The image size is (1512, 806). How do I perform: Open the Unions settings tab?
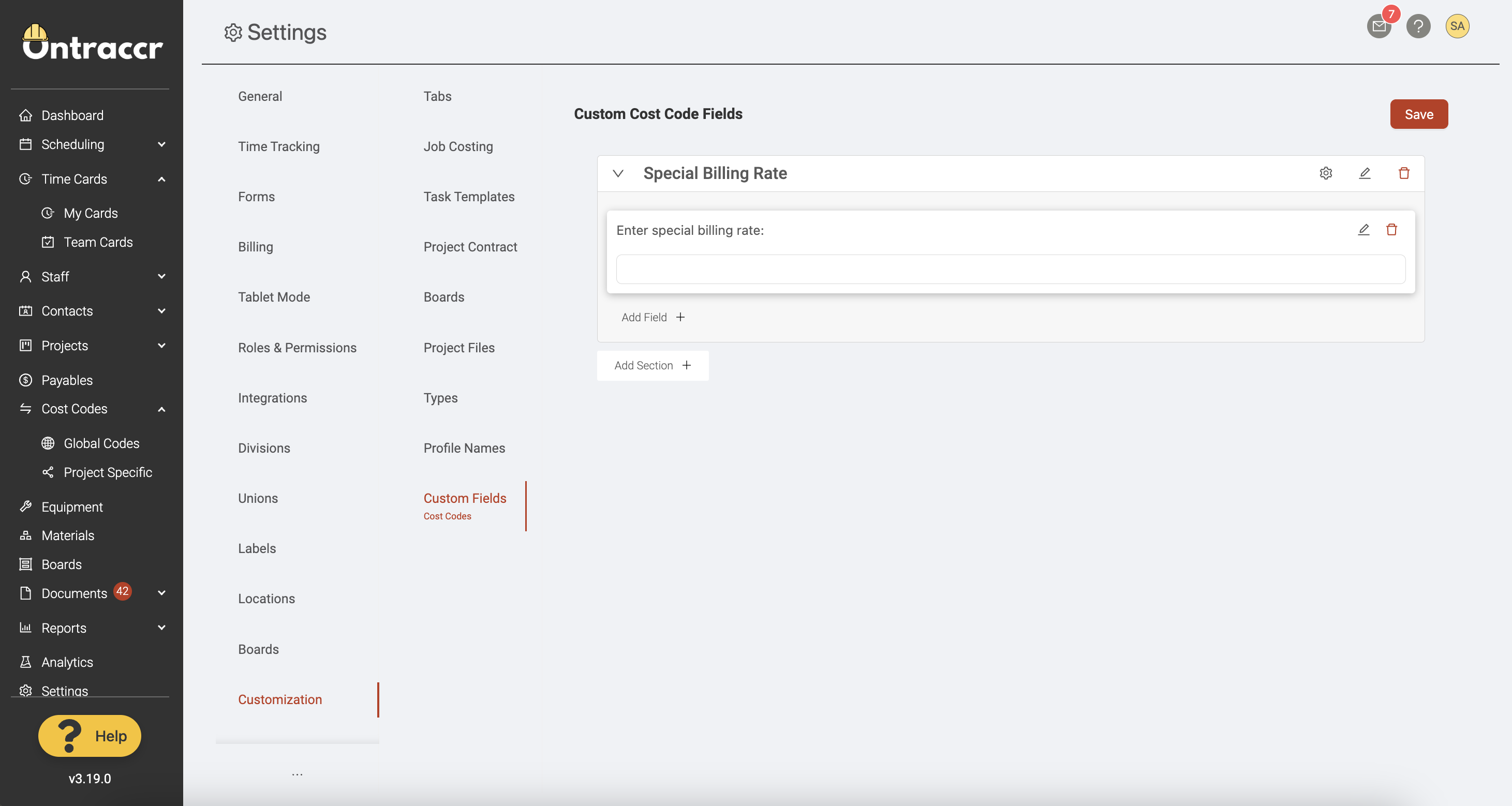tap(258, 498)
